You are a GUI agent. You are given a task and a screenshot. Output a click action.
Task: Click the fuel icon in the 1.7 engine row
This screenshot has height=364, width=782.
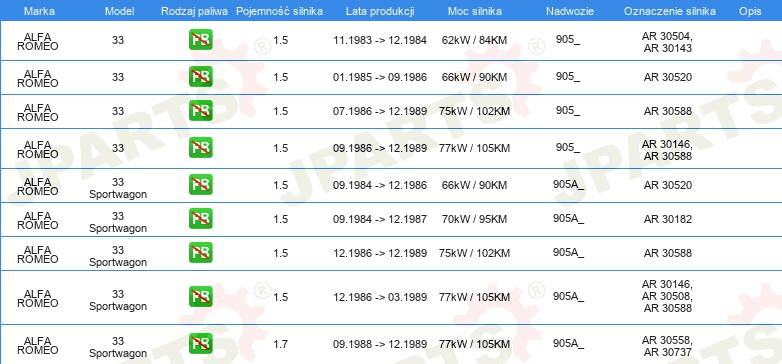(200, 344)
